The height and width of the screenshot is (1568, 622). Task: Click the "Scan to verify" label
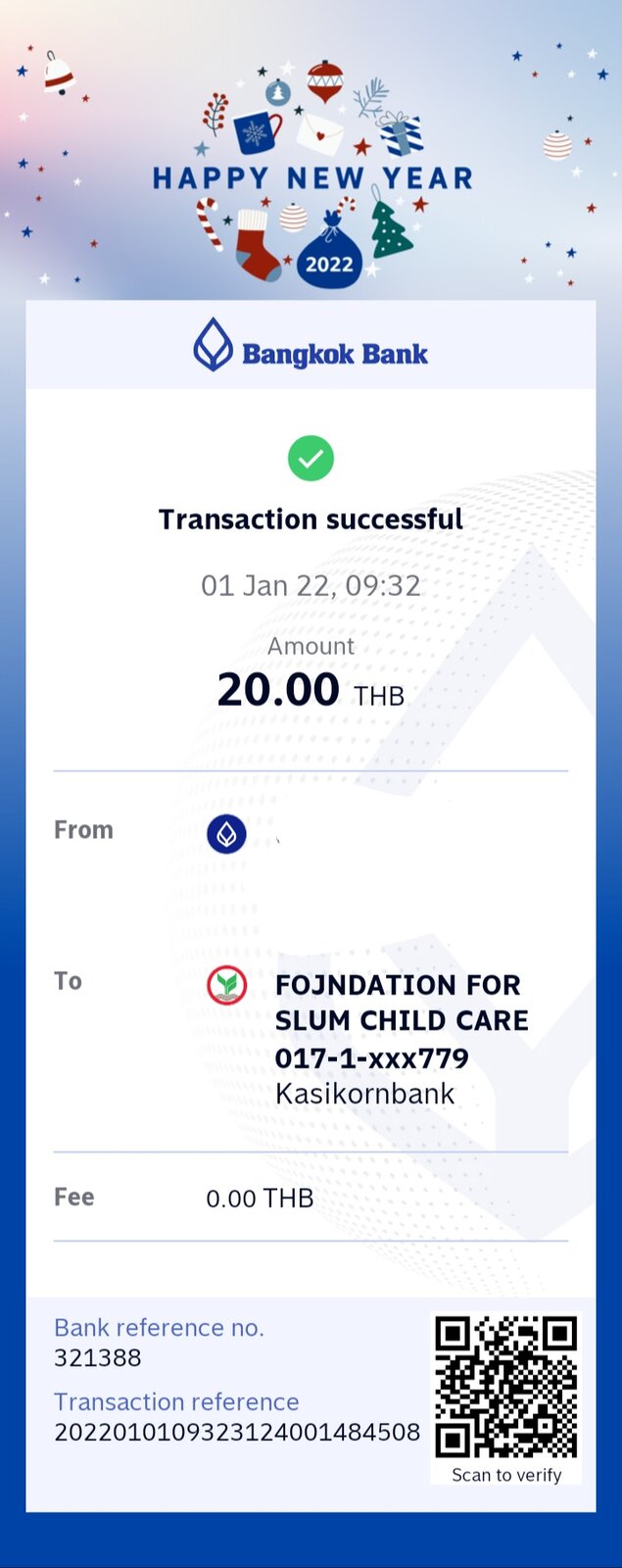[506, 1475]
